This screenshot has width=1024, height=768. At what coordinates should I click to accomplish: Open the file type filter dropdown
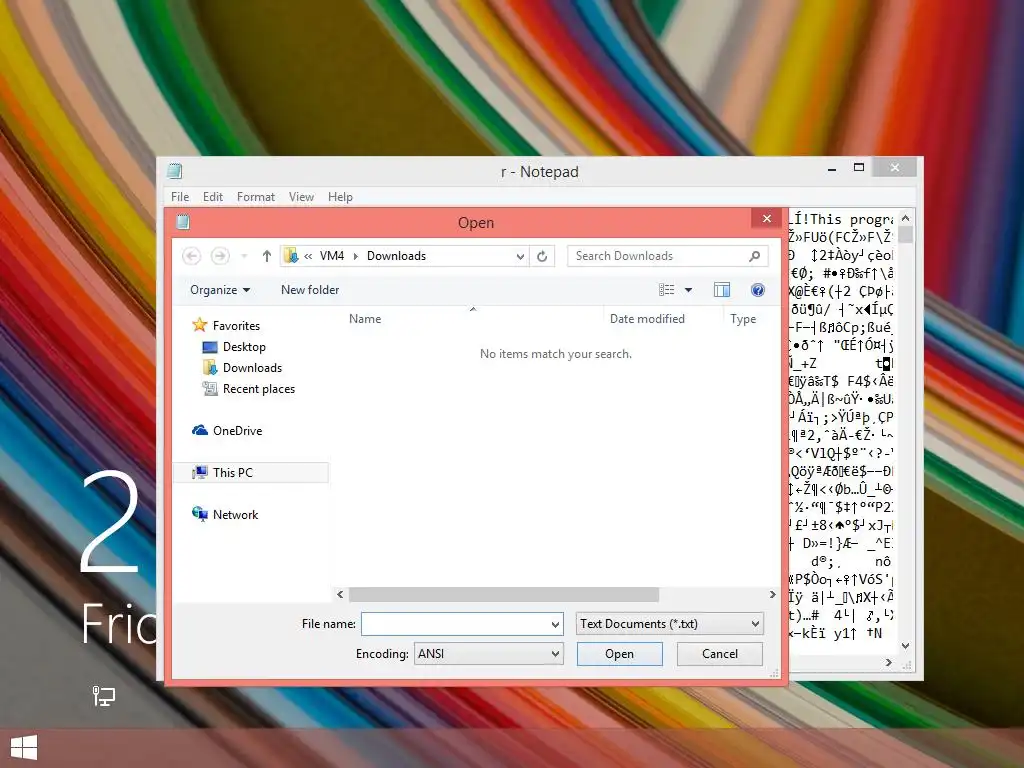click(755, 624)
